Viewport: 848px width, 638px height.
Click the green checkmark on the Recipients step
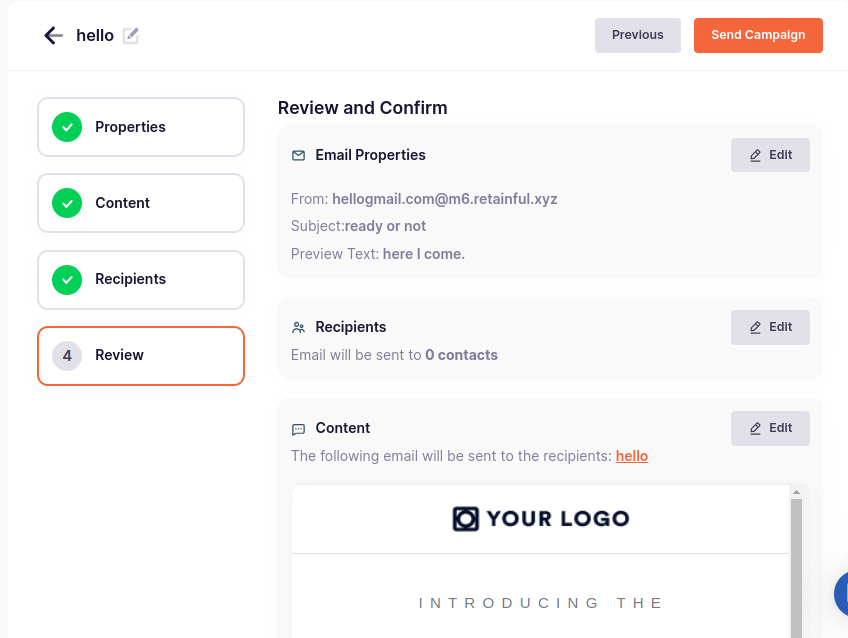point(66,280)
